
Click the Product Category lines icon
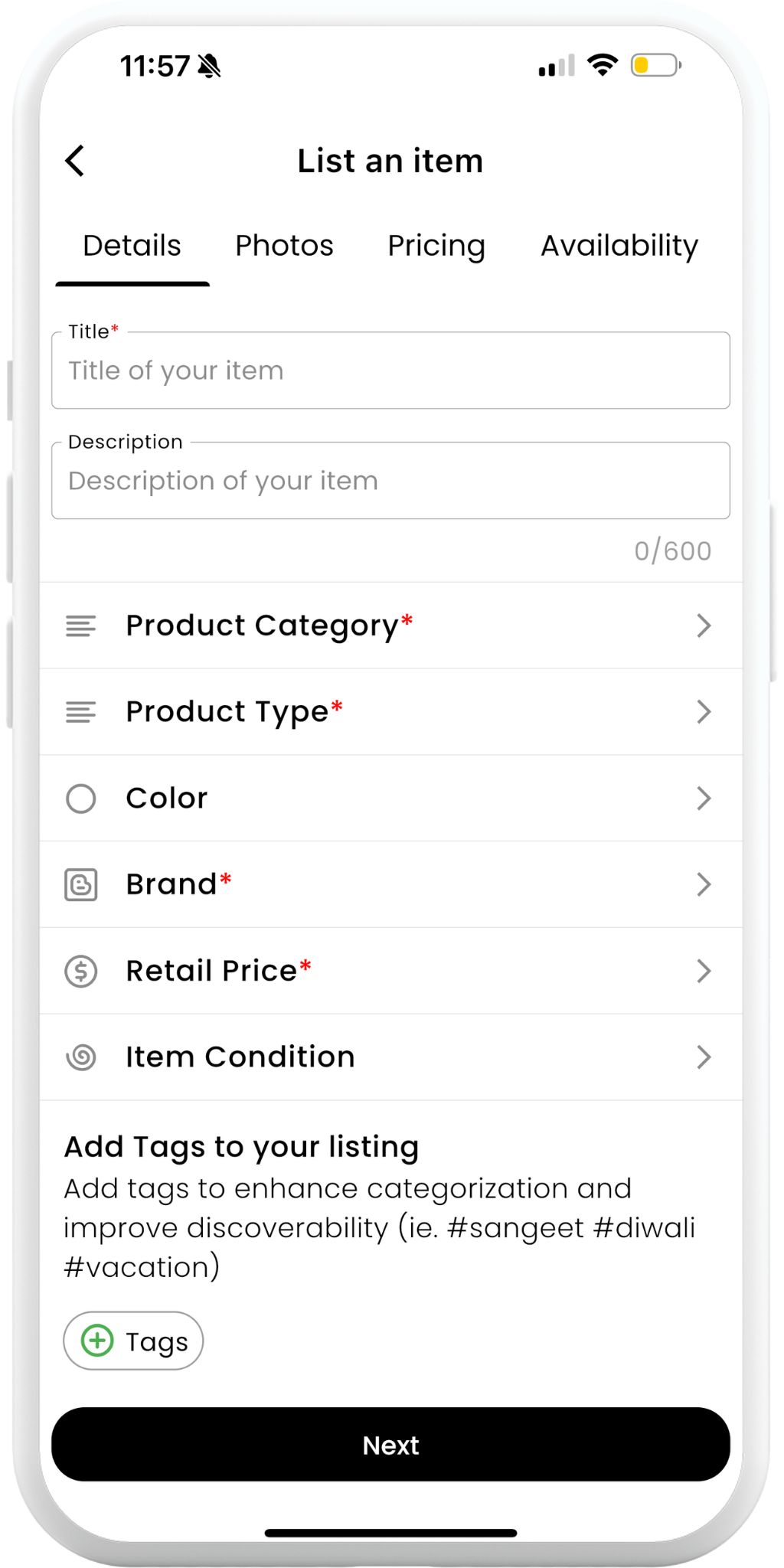(x=80, y=626)
